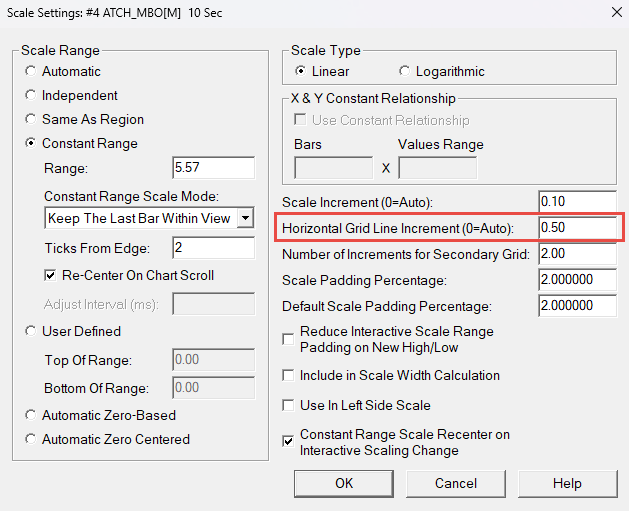
Task: Select the Linear scale type
Action: pos(301,72)
